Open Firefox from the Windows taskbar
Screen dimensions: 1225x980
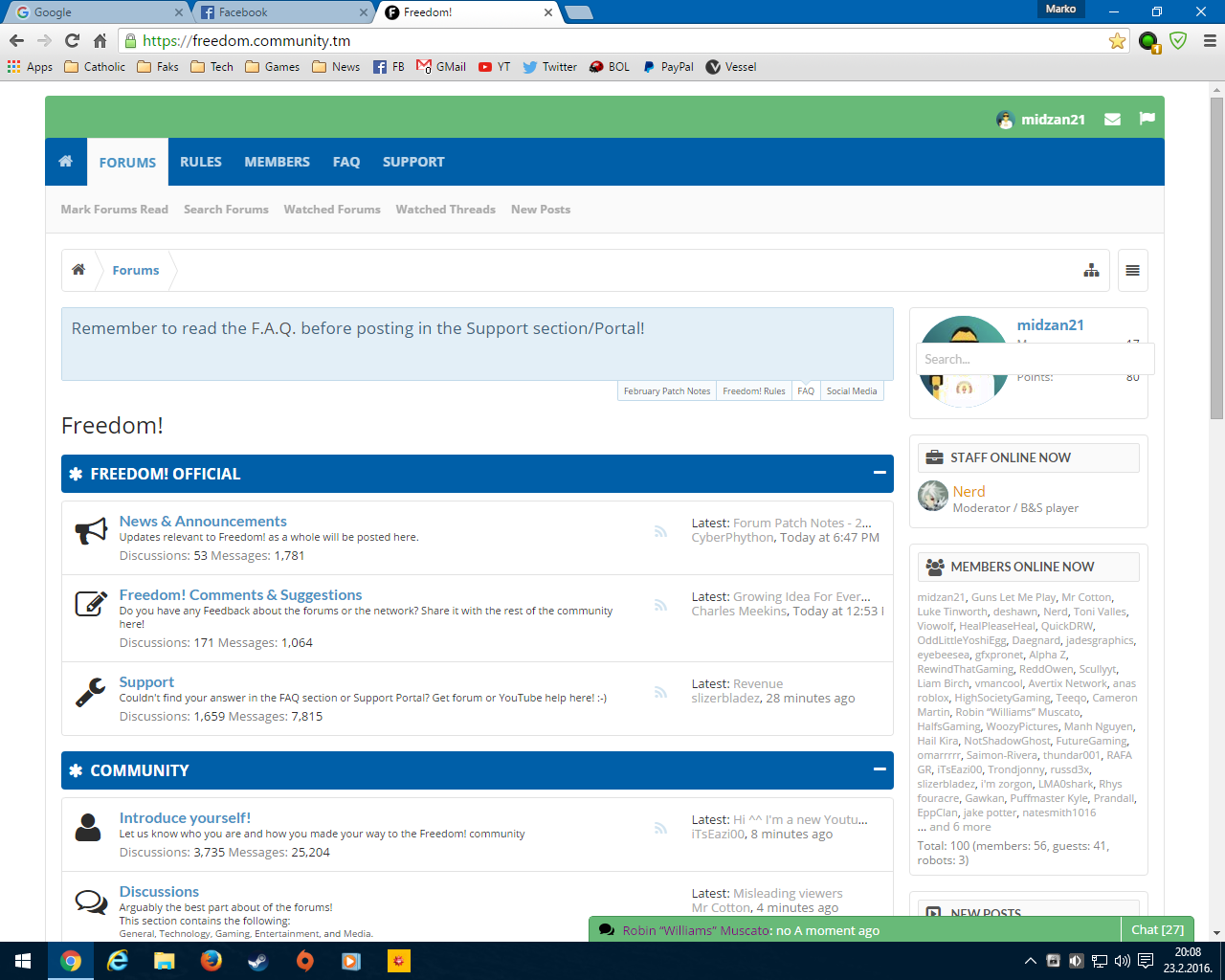click(212, 960)
